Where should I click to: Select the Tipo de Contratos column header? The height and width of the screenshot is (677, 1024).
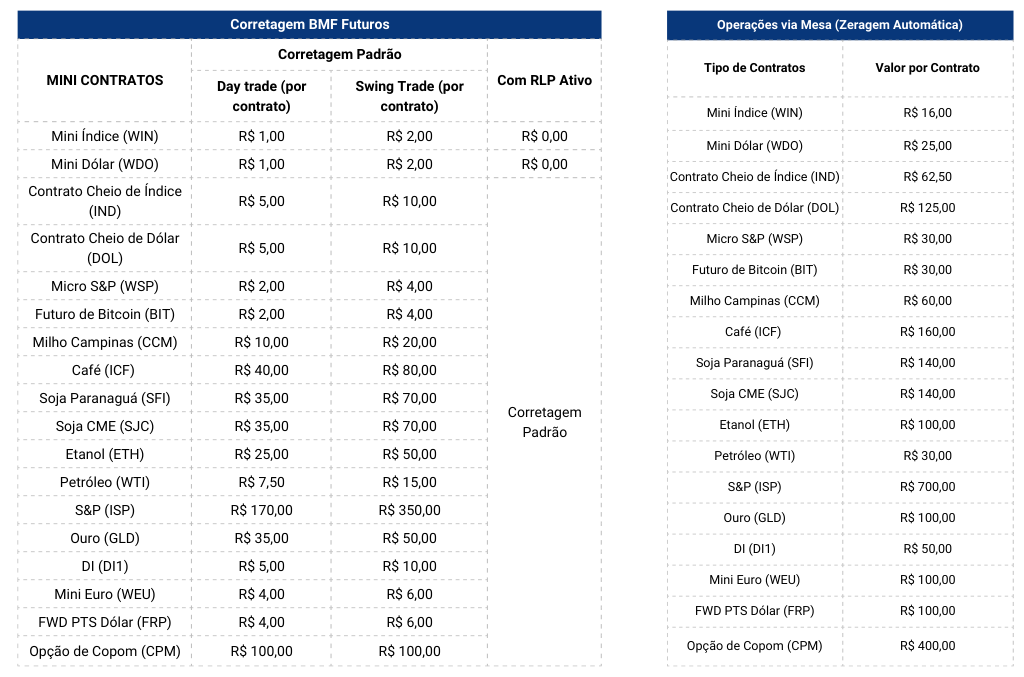pos(754,68)
